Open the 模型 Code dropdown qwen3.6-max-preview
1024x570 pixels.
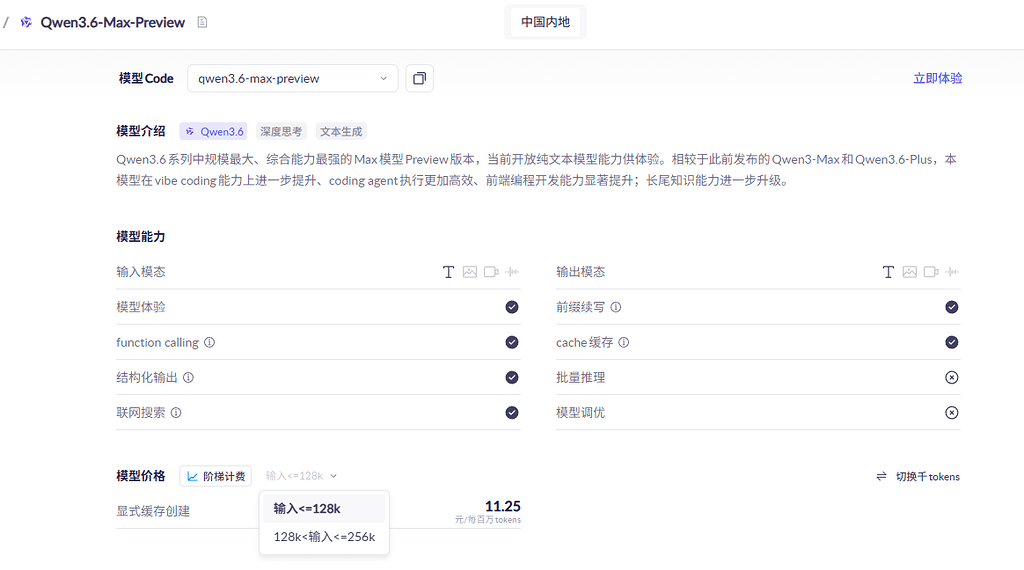(293, 78)
